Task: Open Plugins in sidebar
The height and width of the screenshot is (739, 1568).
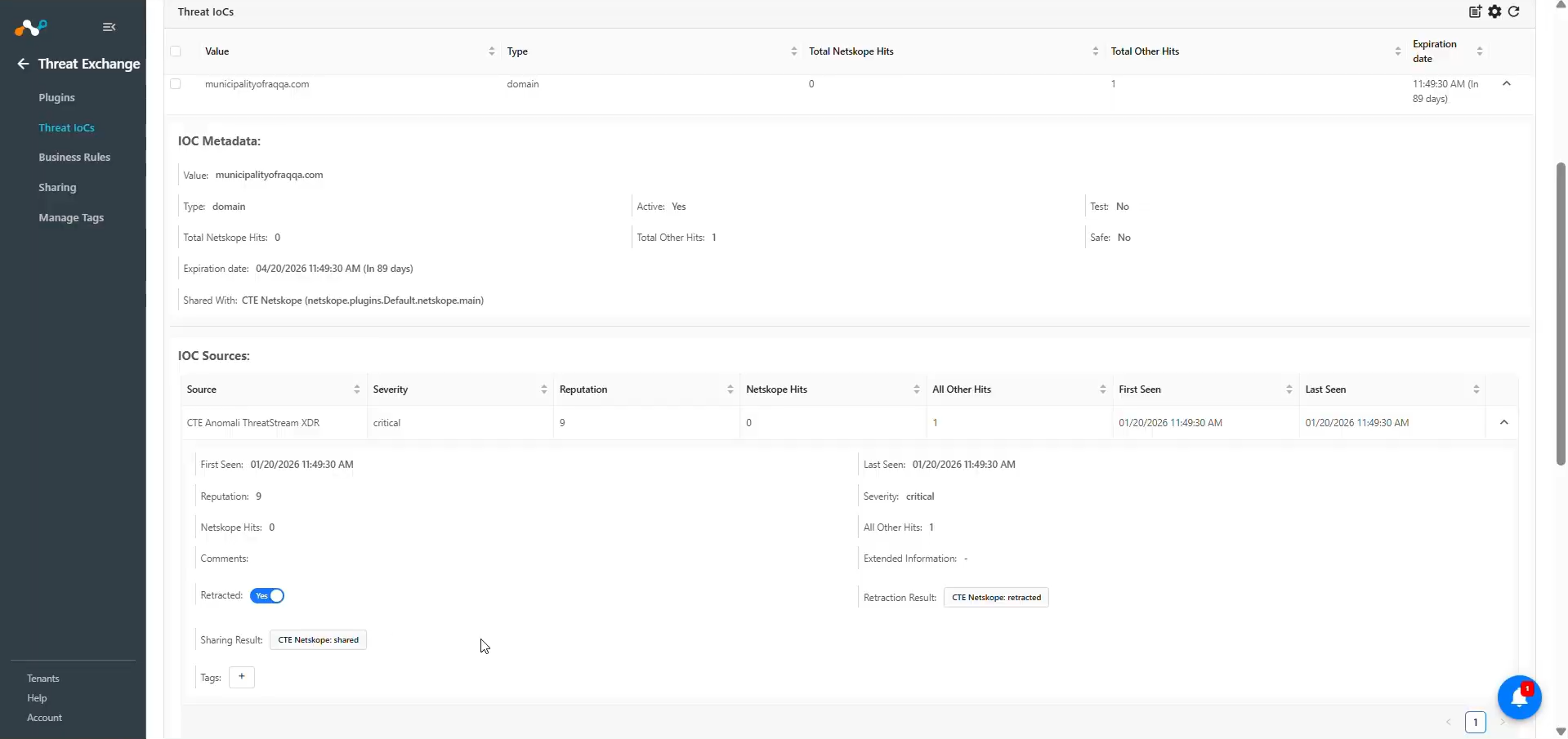Action: click(x=56, y=98)
